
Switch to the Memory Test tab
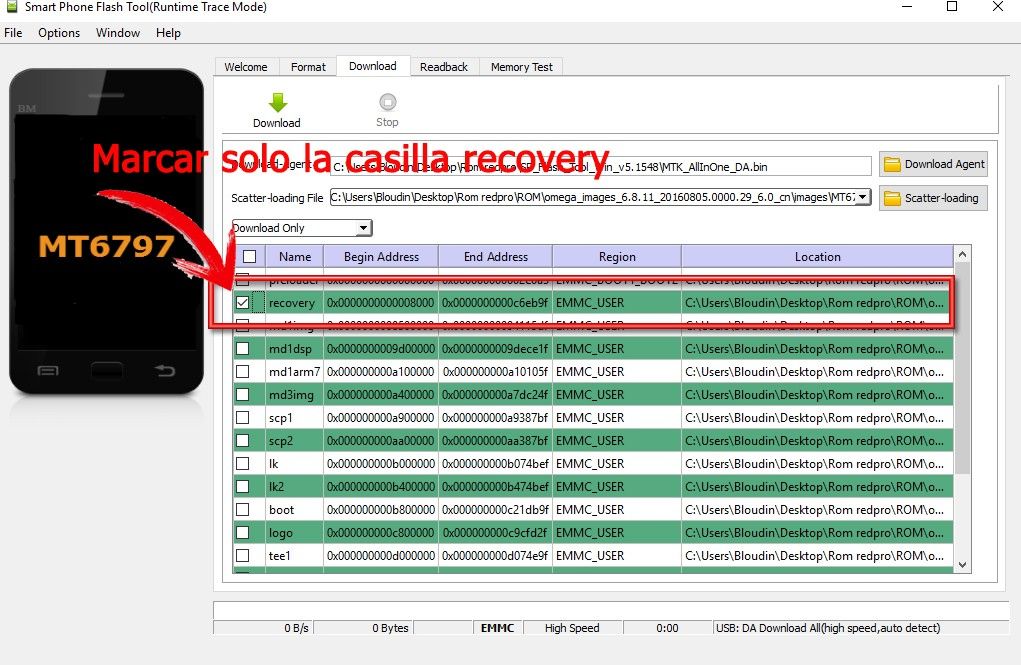[x=522, y=66]
